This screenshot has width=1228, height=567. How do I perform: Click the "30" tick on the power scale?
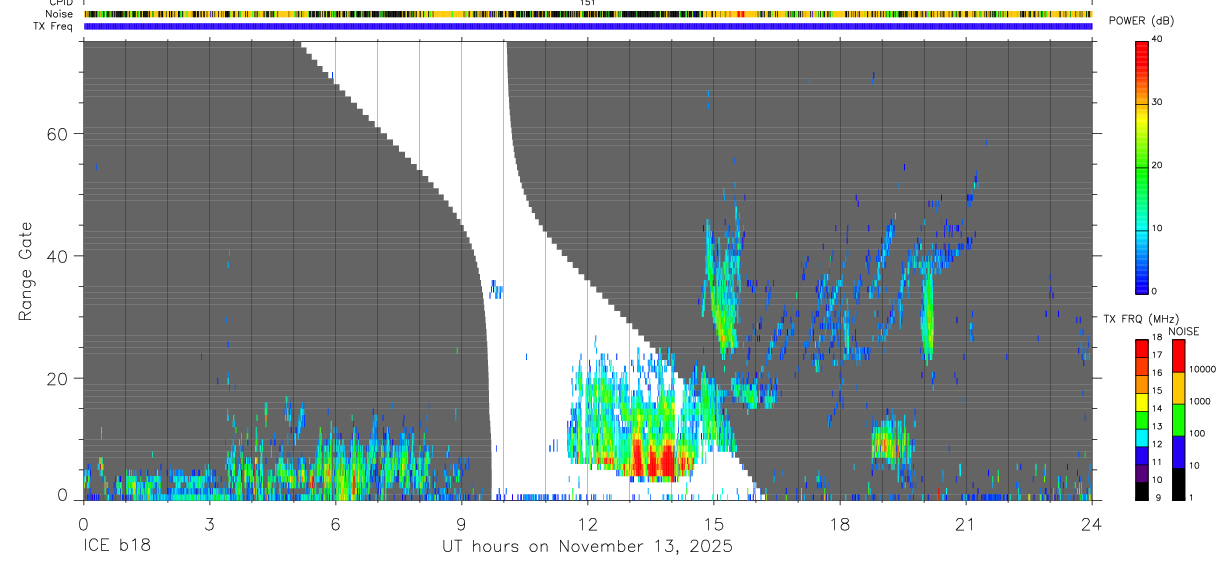click(x=1157, y=102)
